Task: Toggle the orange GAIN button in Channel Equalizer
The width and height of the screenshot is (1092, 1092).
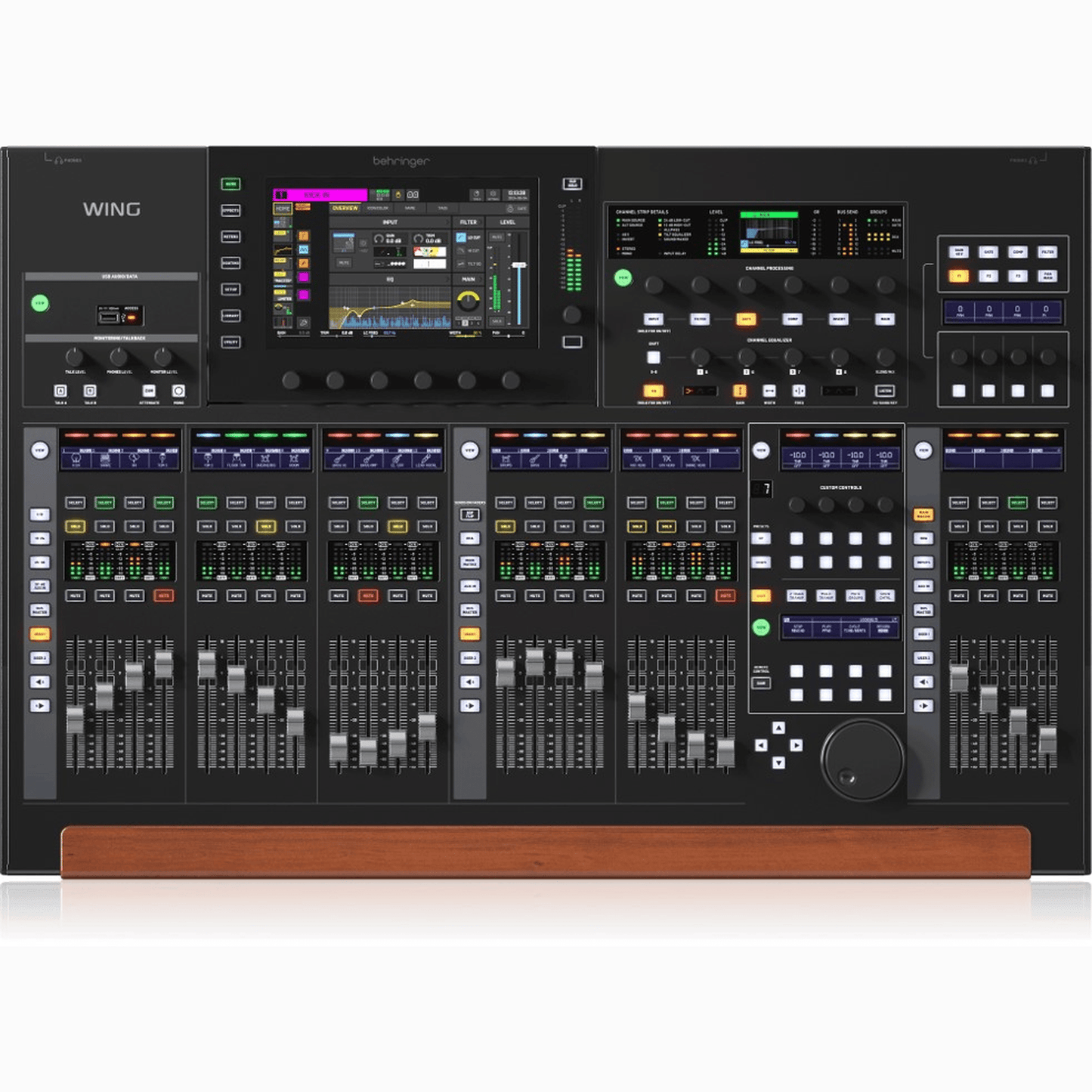Action: [740, 391]
